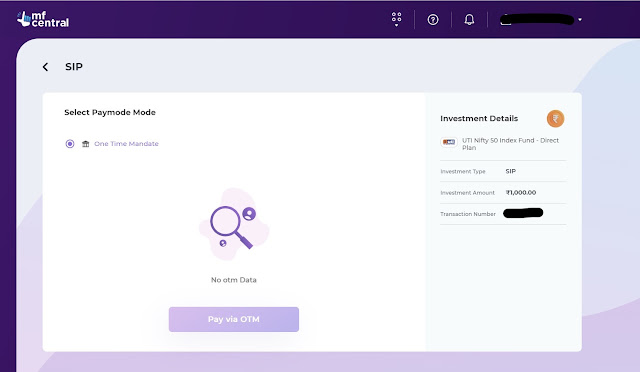Click the Select Paymode Mode heading
Viewport: 640px width, 372px height.
coord(110,112)
